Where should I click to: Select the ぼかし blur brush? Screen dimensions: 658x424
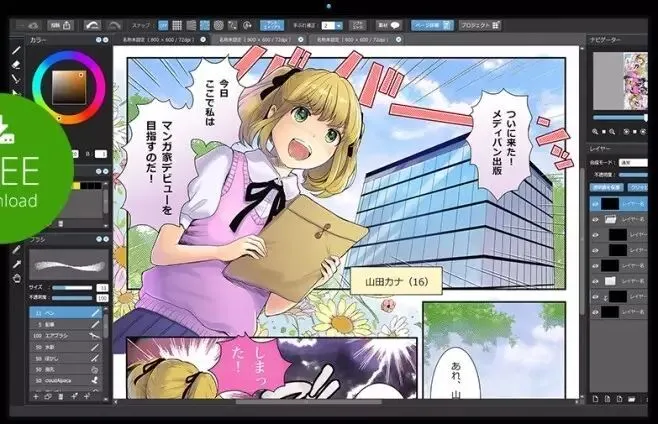[66, 358]
